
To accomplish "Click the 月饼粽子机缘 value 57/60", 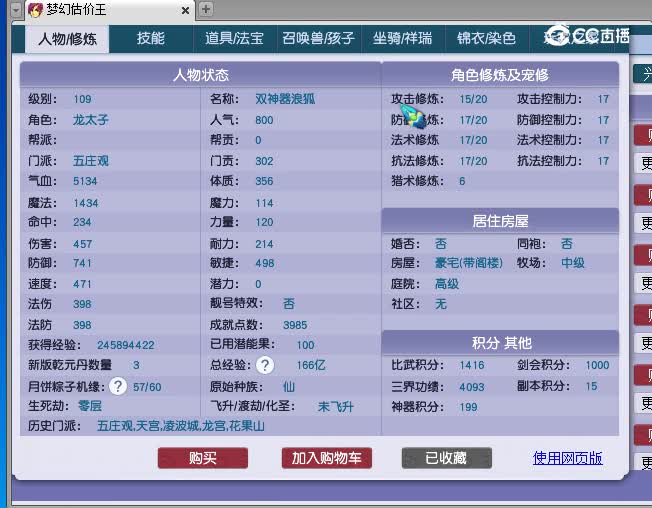I will click(147, 387).
